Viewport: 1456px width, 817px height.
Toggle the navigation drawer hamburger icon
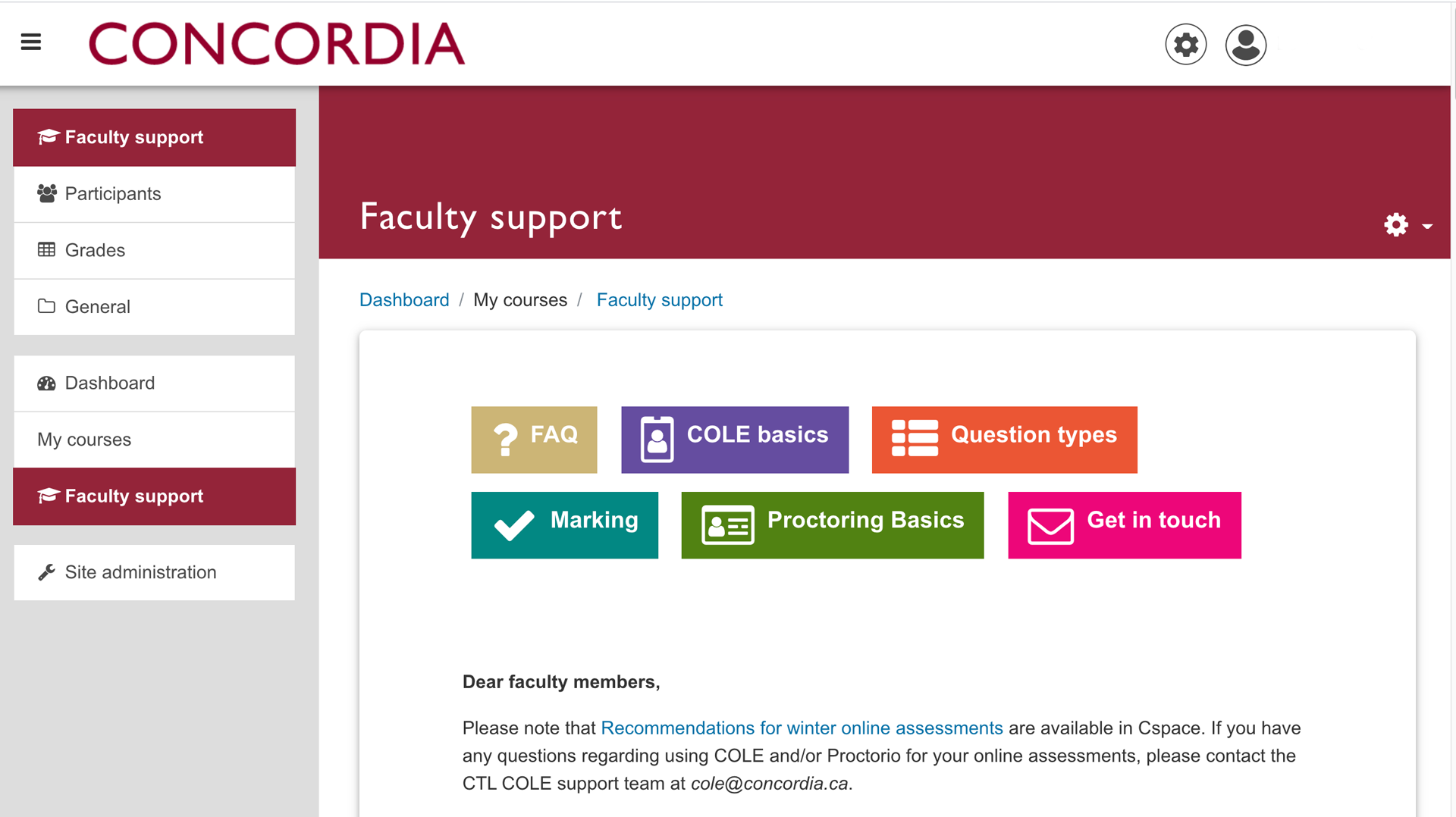pos(31,42)
